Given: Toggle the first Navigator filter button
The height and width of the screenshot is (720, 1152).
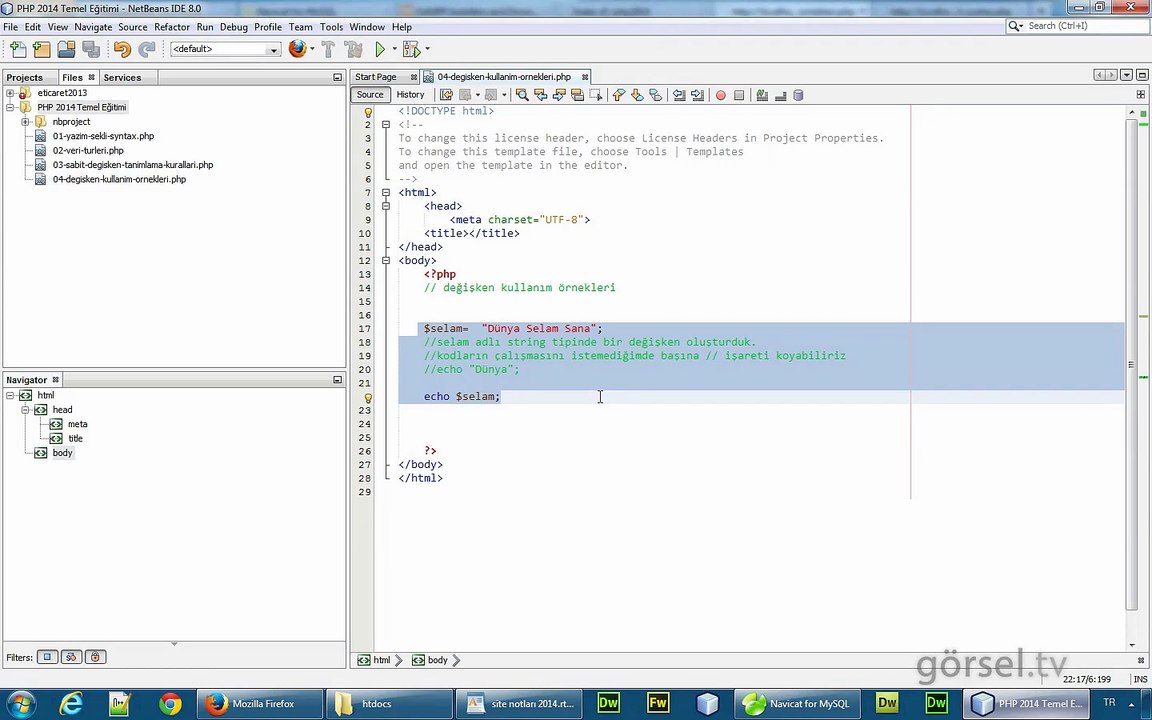Looking at the screenshot, I should [47, 657].
